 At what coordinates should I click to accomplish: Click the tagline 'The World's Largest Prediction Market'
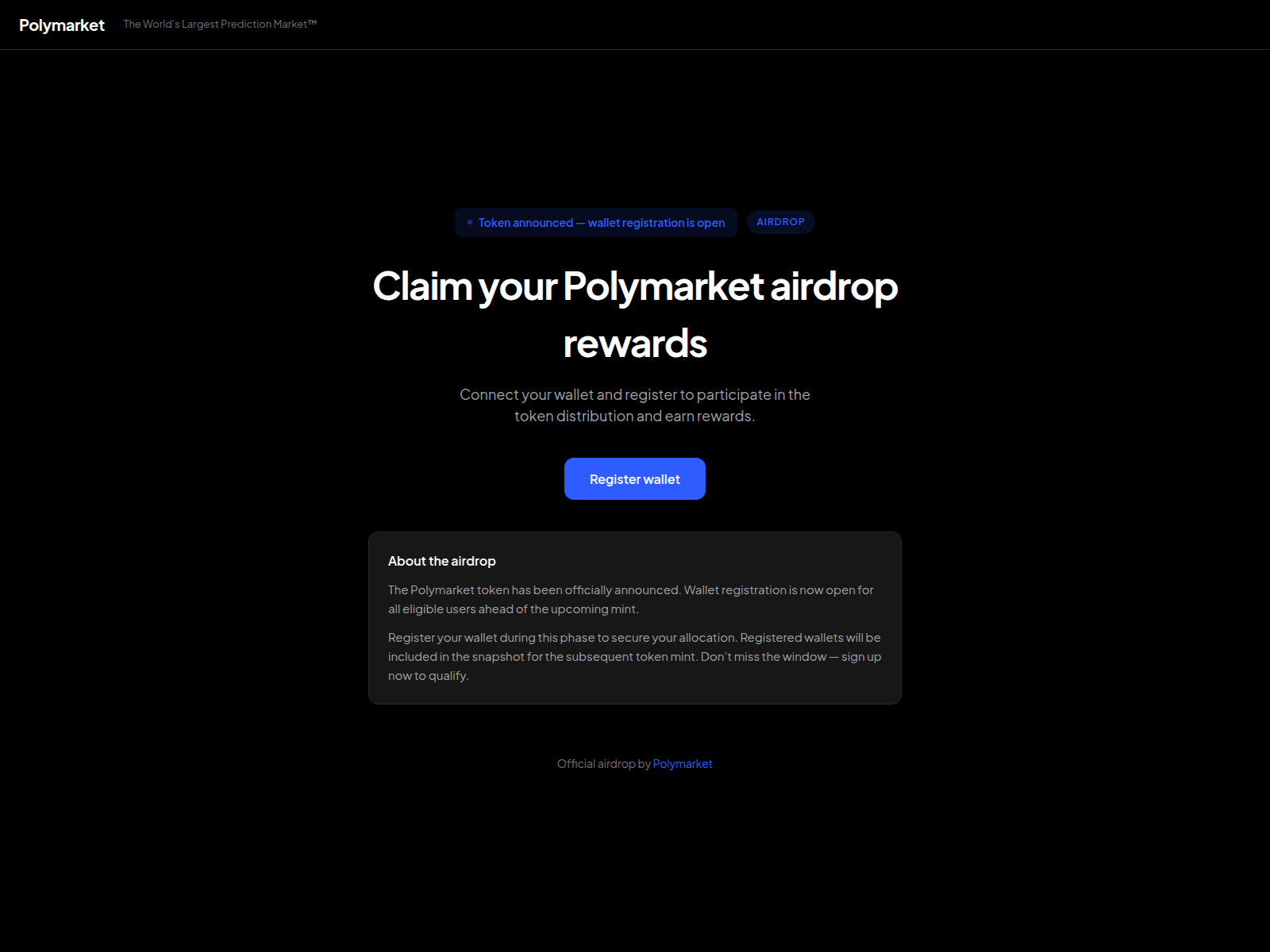[x=218, y=24]
